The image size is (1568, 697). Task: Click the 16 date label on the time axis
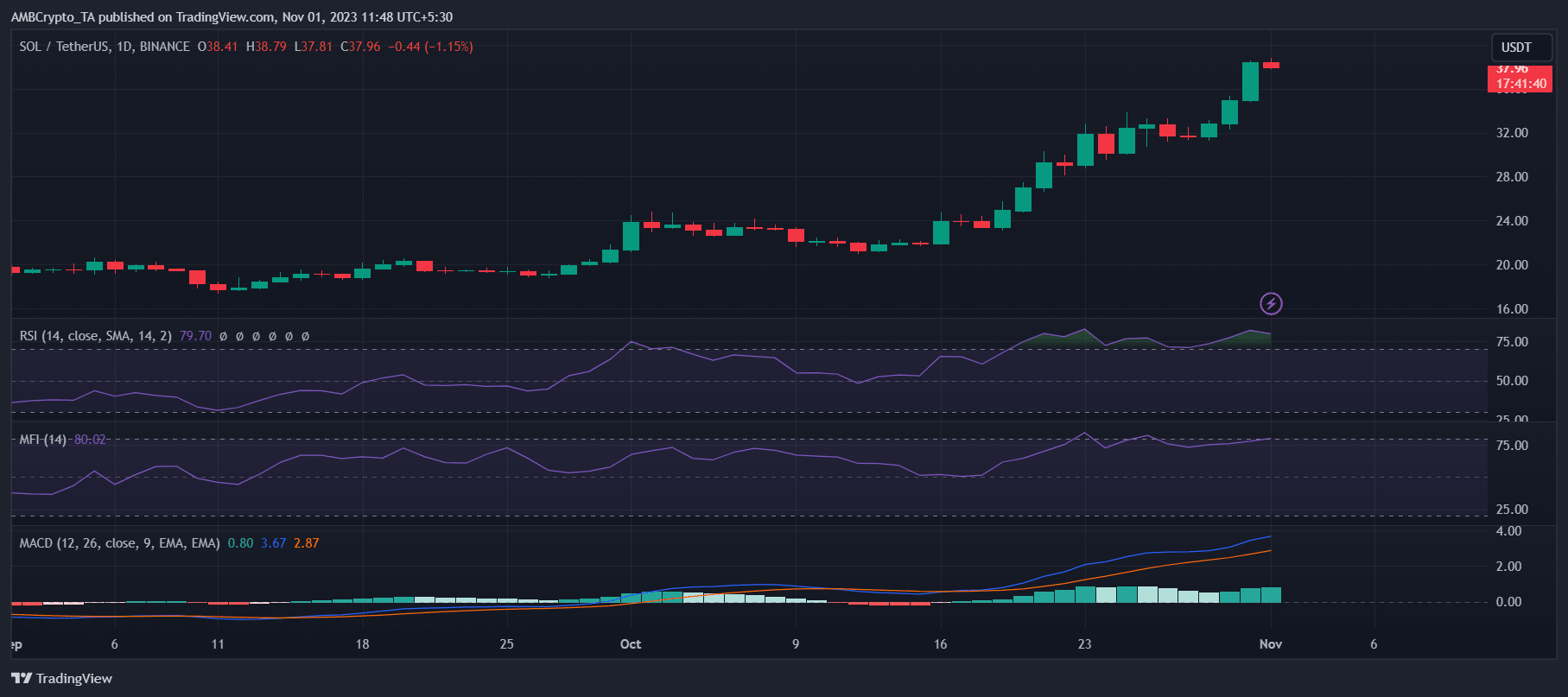940,644
